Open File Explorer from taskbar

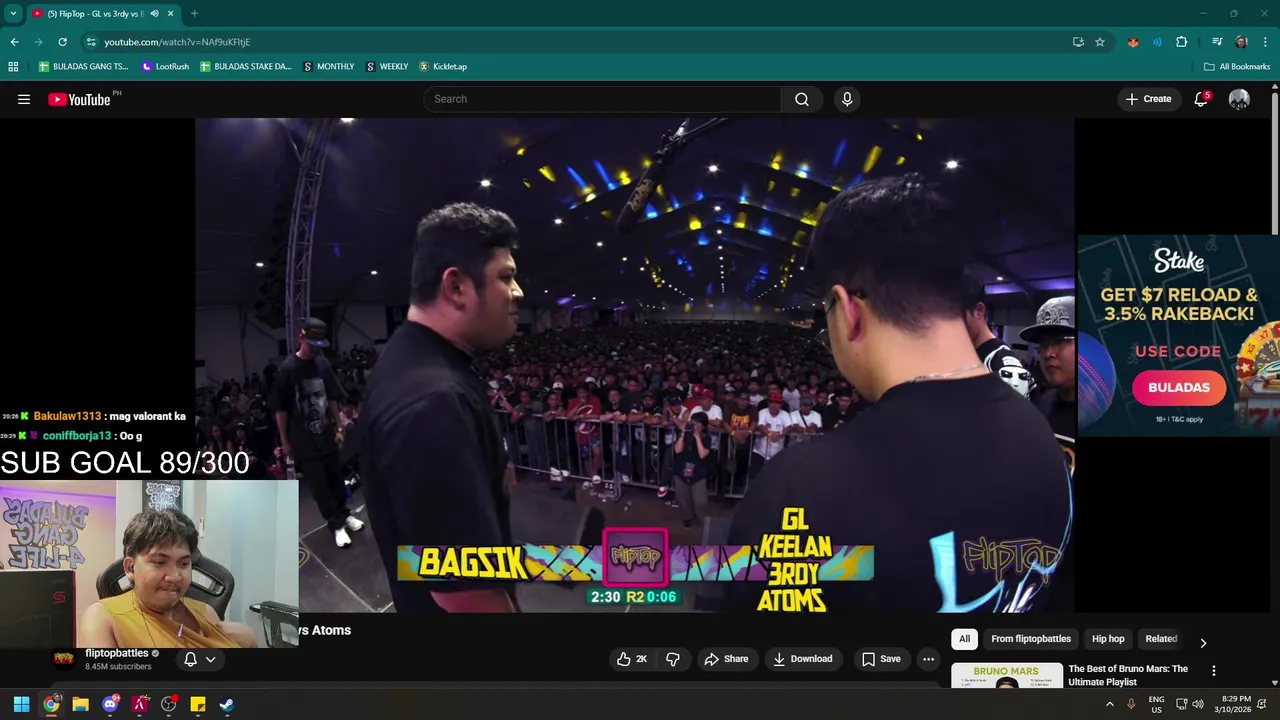(80, 704)
